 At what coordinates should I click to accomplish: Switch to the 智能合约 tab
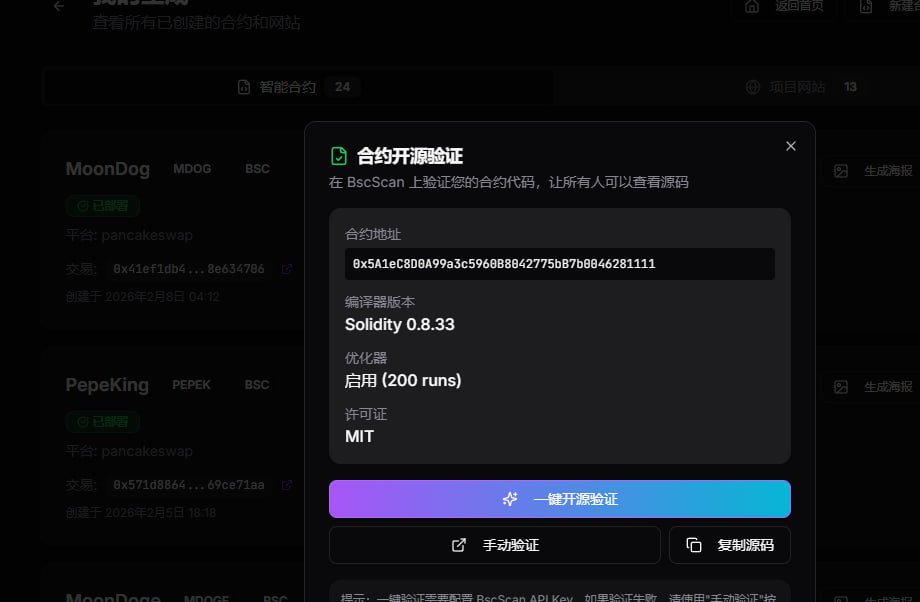[x=290, y=86]
